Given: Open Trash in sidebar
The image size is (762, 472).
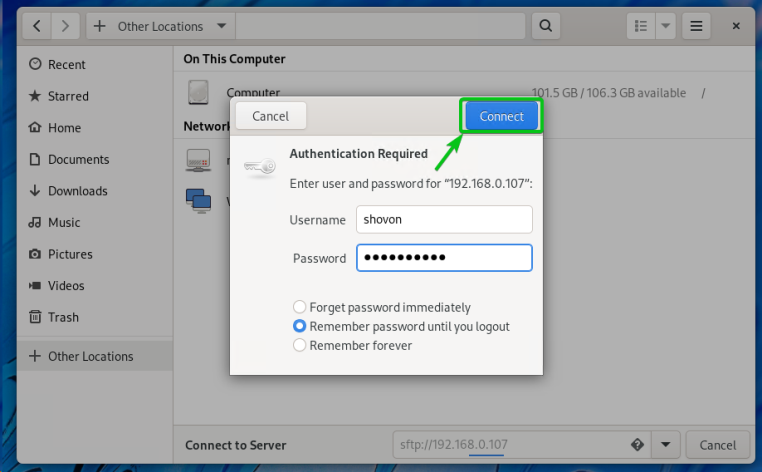Looking at the screenshot, I should tap(95, 317).
